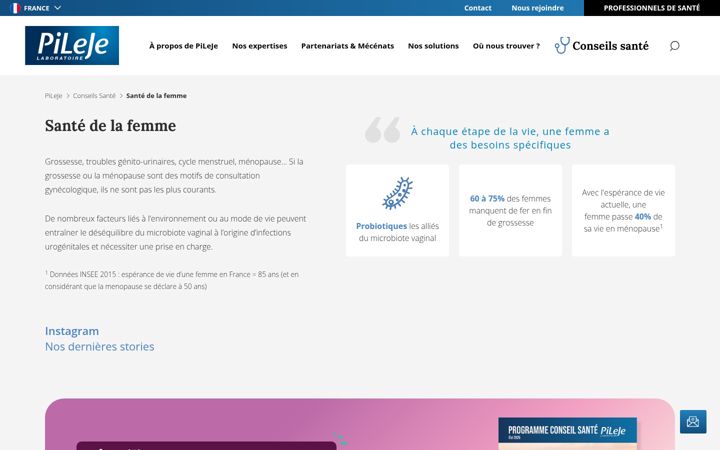Click the Nous rejoindre link
Screen dimensions: 720x450
[x=537, y=8]
